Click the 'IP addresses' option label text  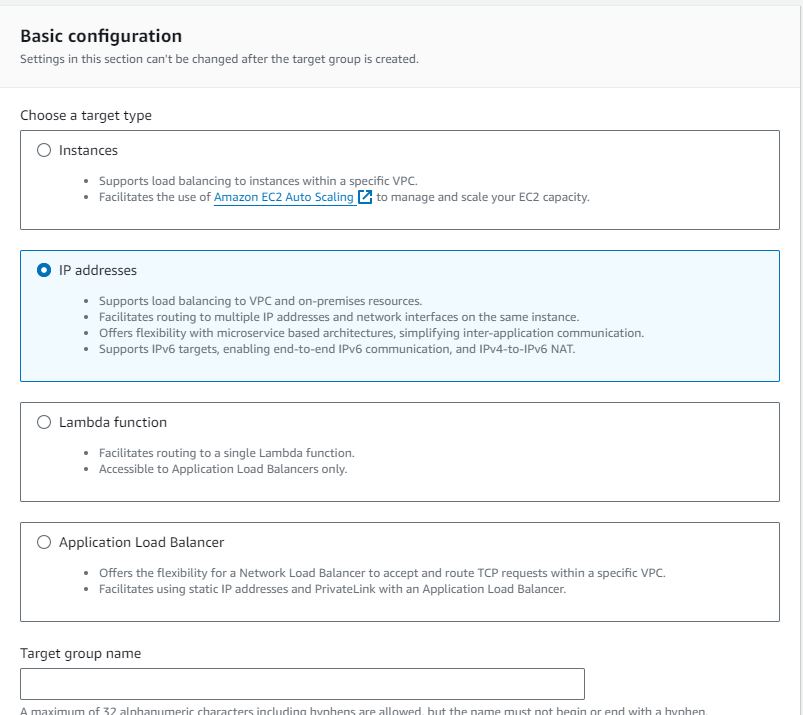coord(98,270)
